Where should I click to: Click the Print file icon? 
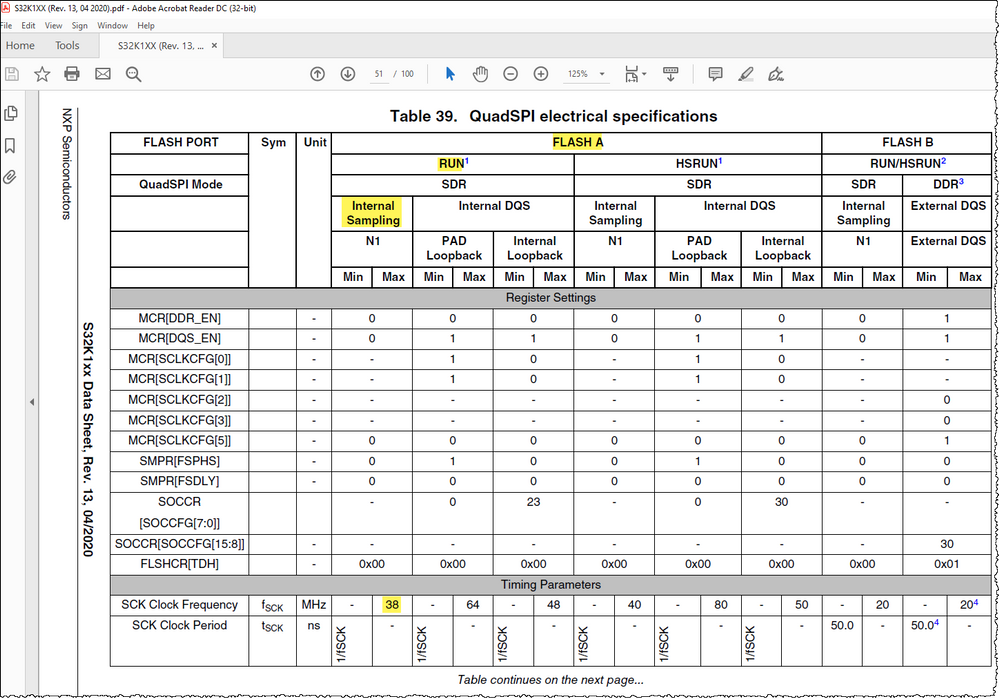point(72,74)
